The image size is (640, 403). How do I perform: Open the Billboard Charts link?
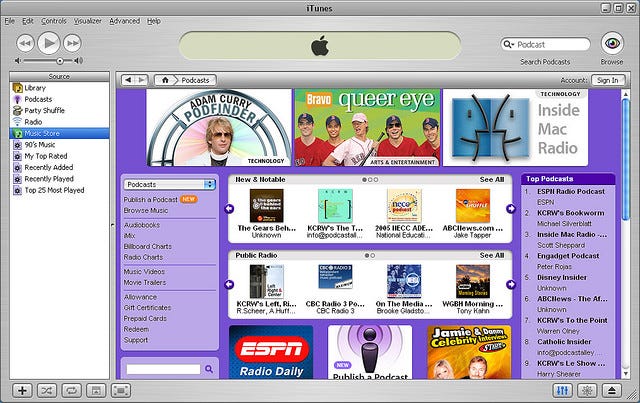coord(148,247)
